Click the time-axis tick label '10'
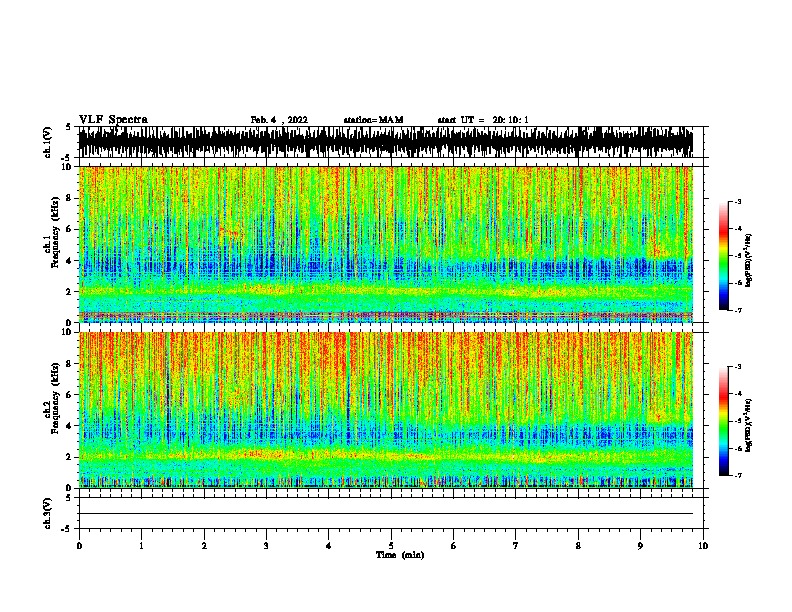 (703, 546)
